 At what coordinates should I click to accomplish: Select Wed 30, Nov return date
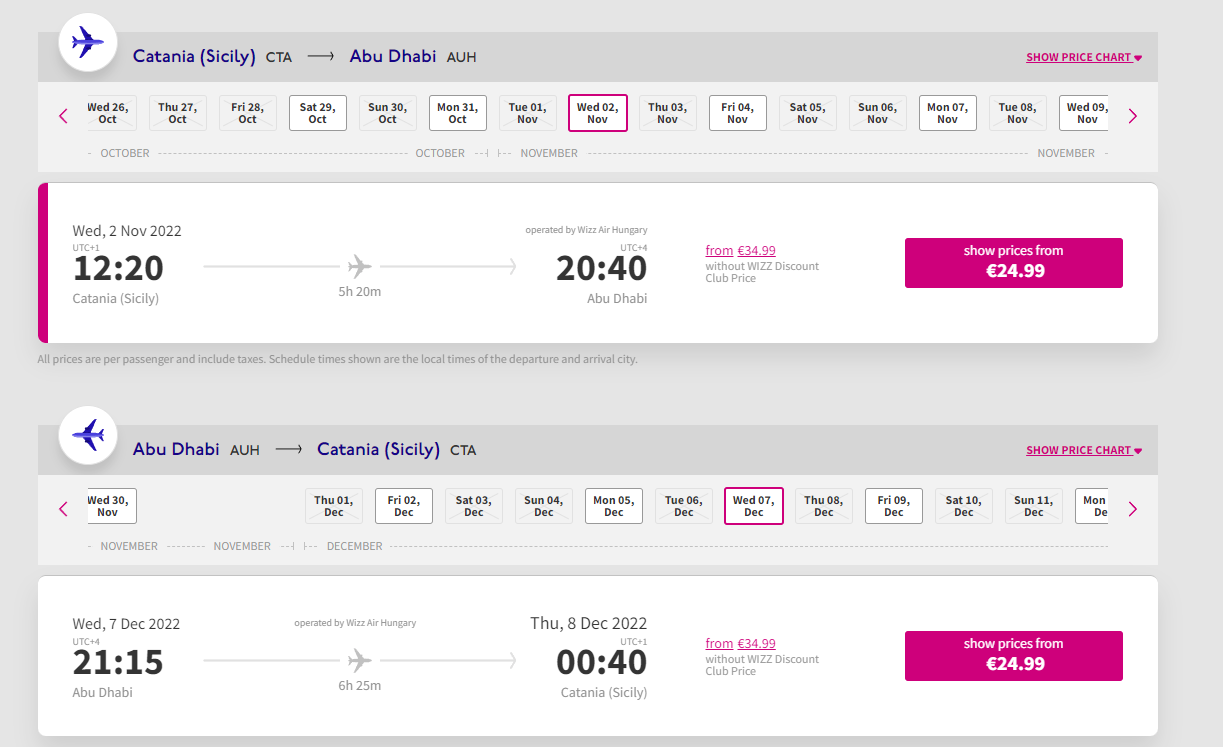(108, 506)
